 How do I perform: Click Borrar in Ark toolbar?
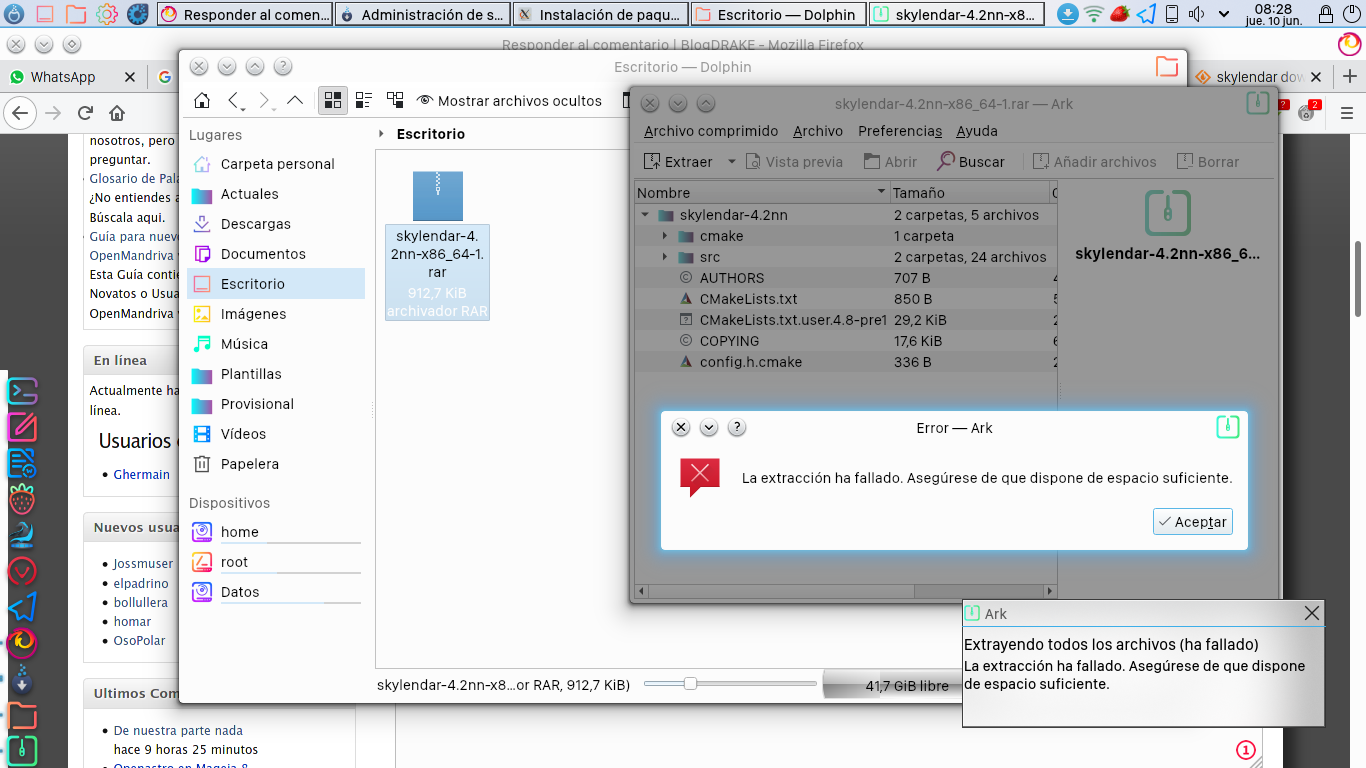pyautogui.click(x=1207, y=161)
